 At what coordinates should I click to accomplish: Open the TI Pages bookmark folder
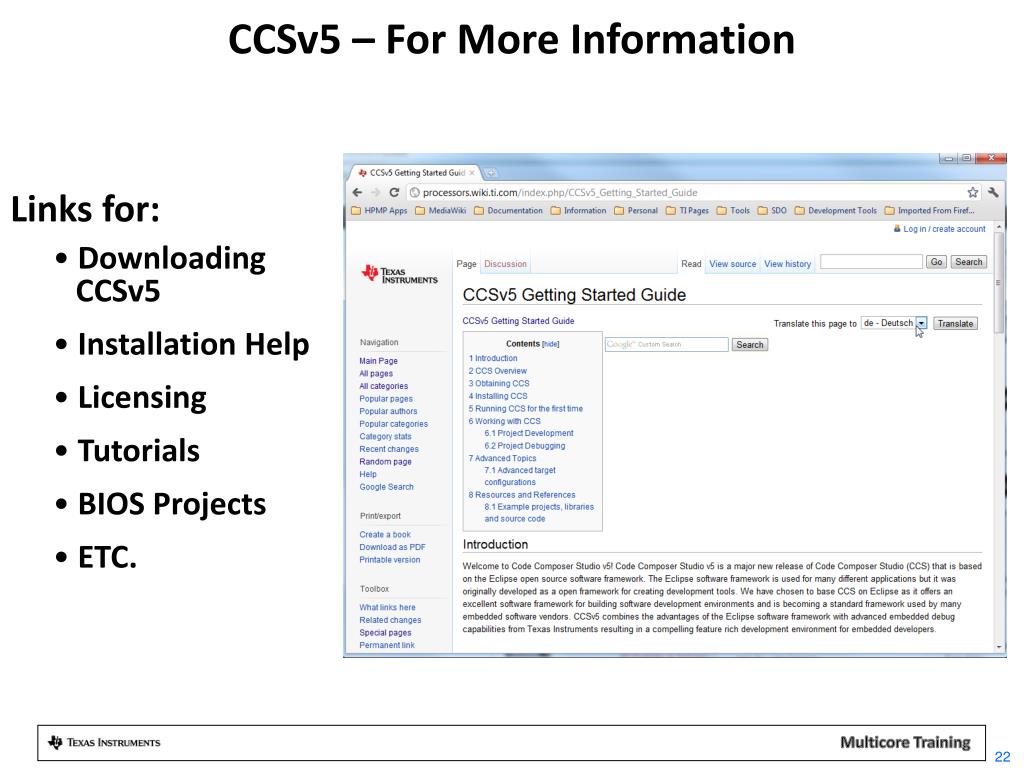(x=687, y=210)
